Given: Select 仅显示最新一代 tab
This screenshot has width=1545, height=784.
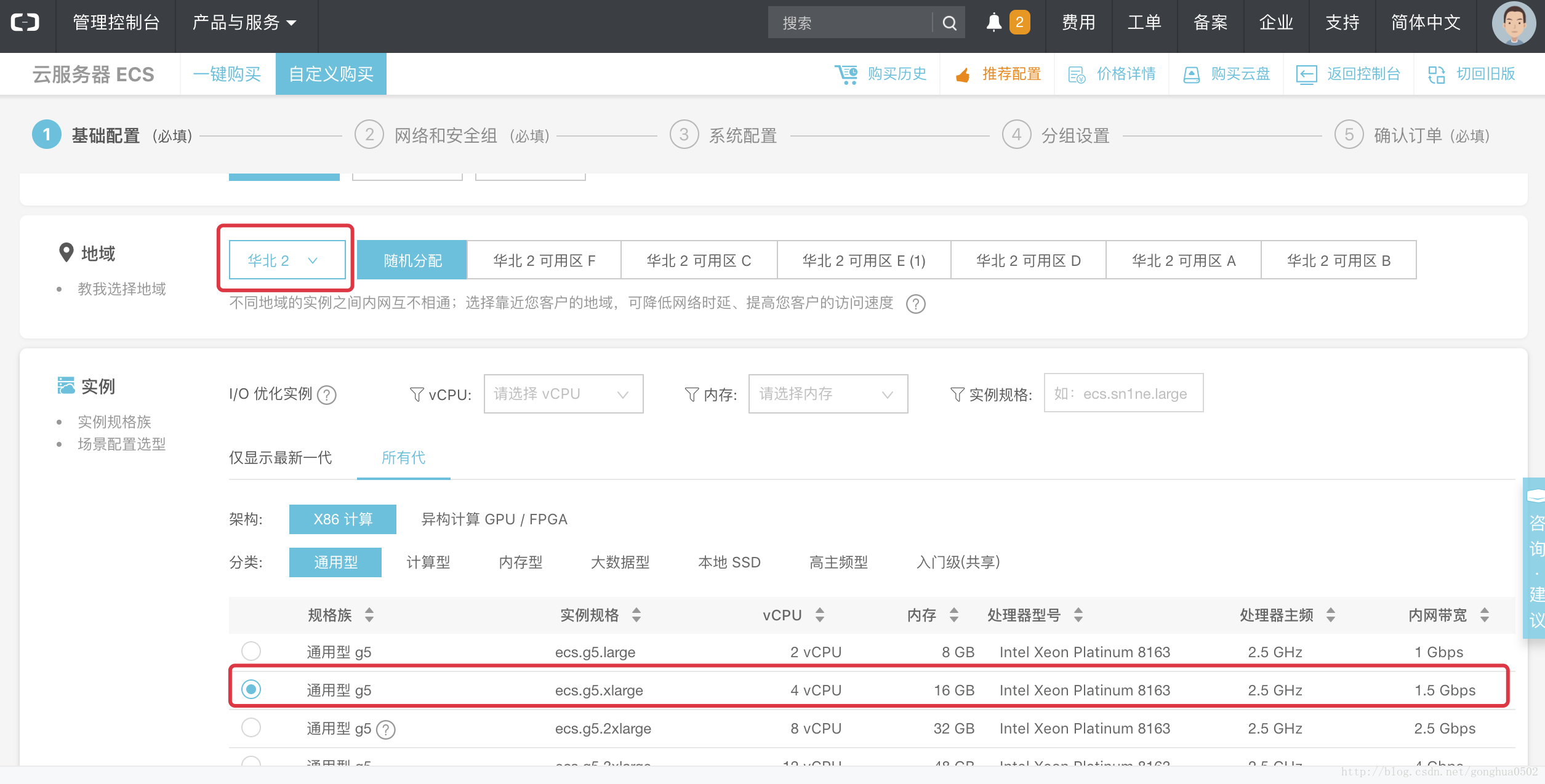Looking at the screenshot, I should 280,458.
